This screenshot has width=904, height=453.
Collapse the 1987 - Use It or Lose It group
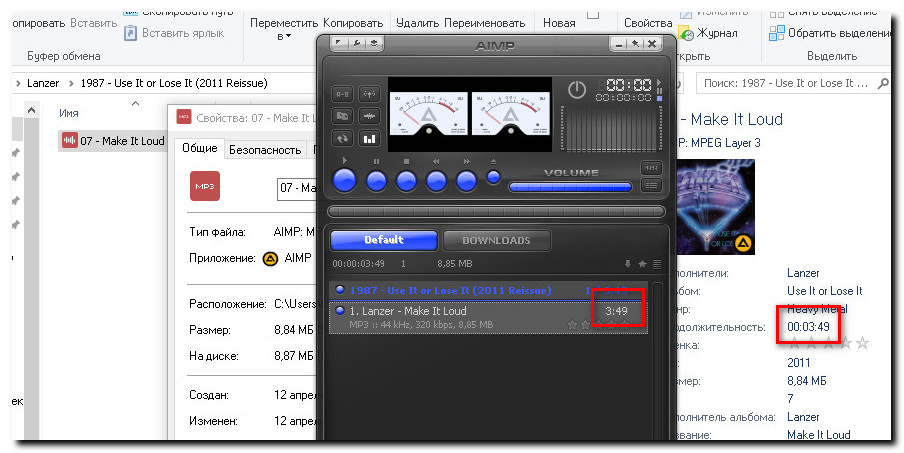click(x=340, y=290)
